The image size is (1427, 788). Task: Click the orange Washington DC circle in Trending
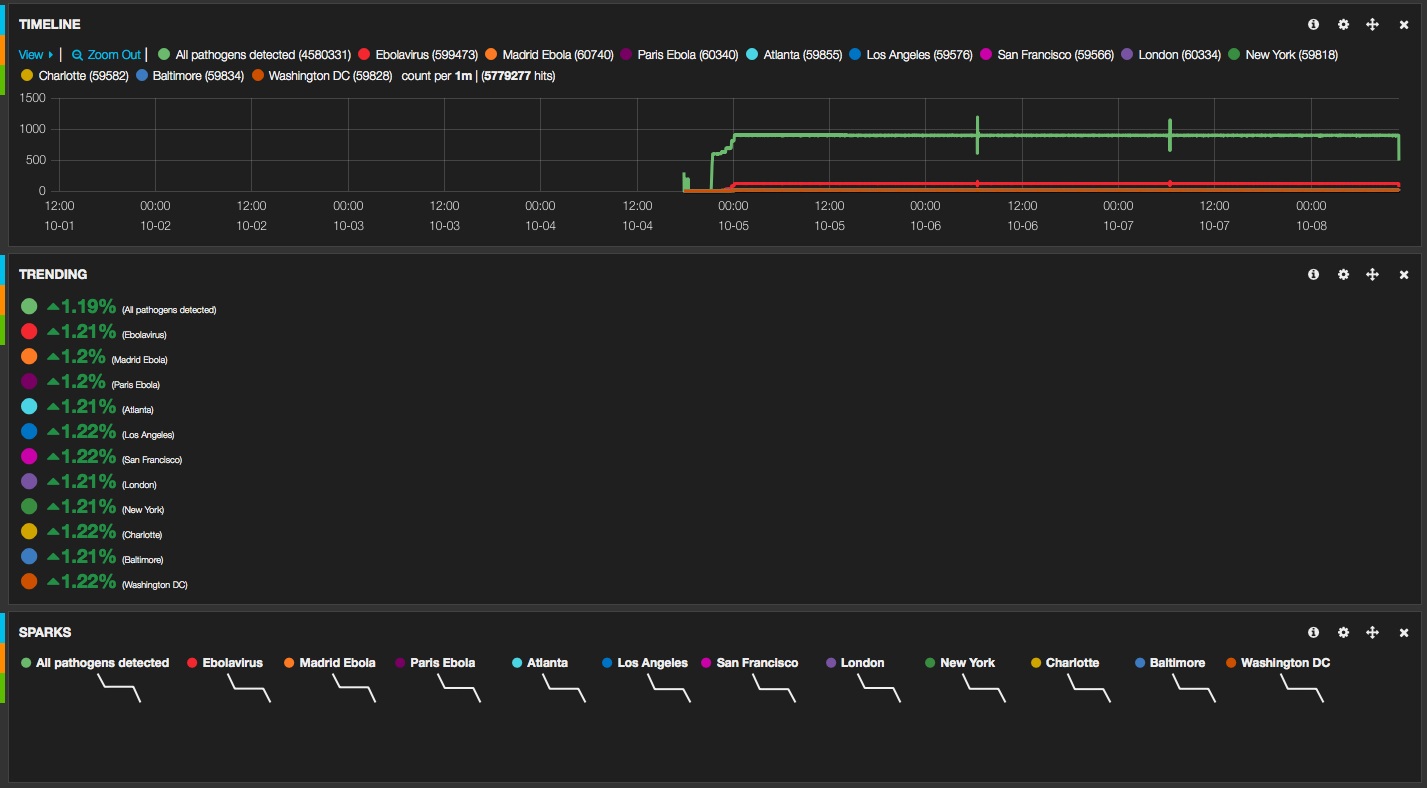(29, 581)
